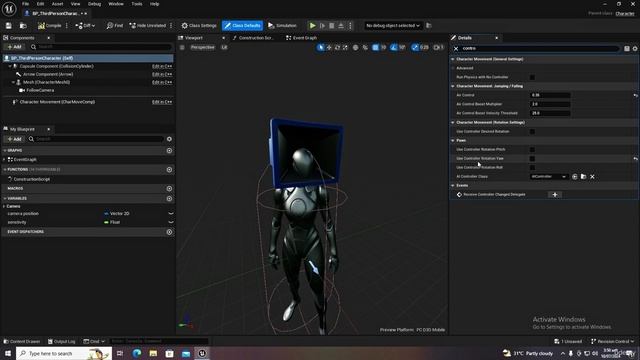Open Class Settings
The height and width of the screenshot is (360, 640).
[x=199, y=26]
